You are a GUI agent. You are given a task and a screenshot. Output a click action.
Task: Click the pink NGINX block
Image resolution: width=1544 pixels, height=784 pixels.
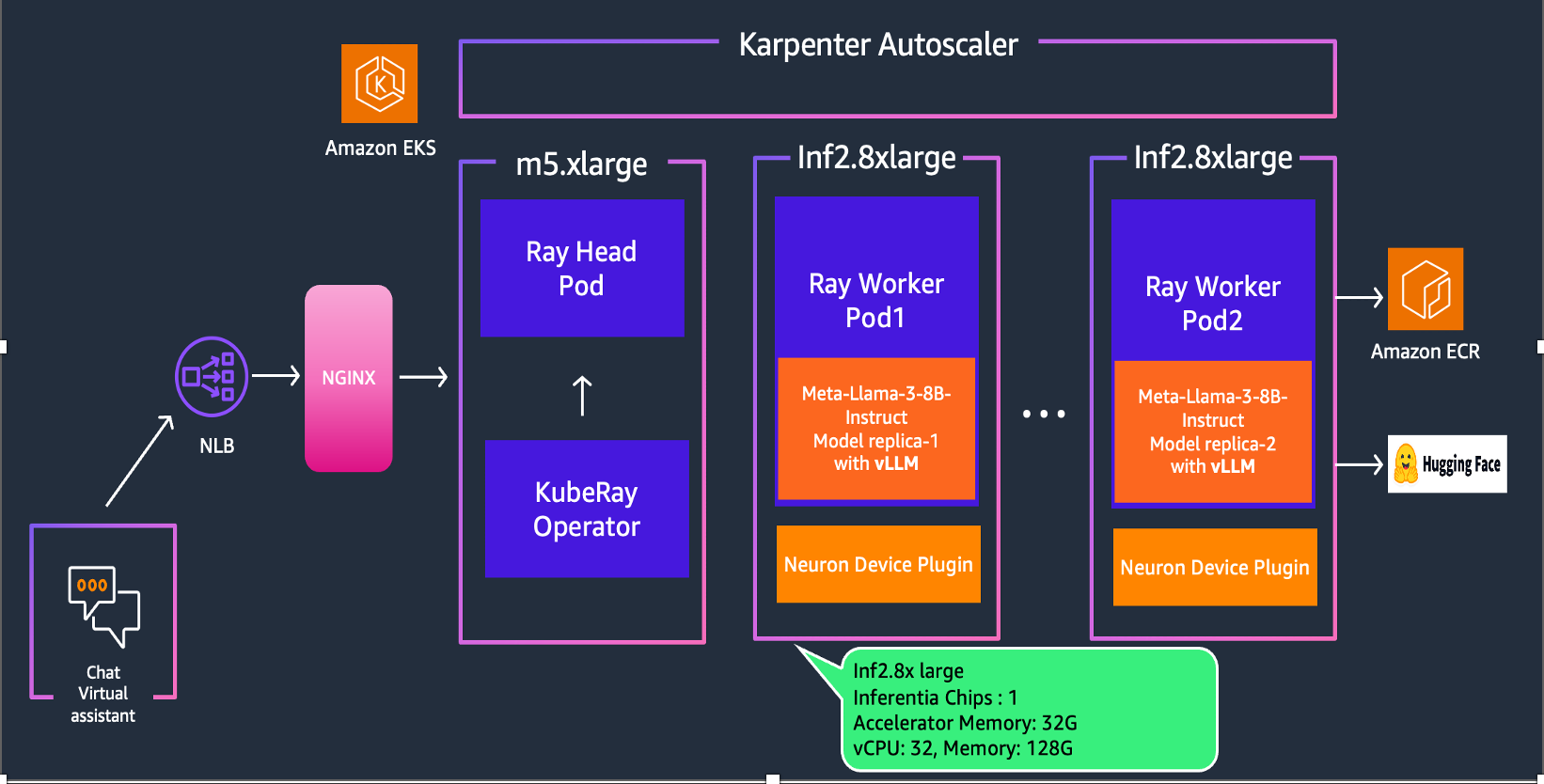[349, 378]
